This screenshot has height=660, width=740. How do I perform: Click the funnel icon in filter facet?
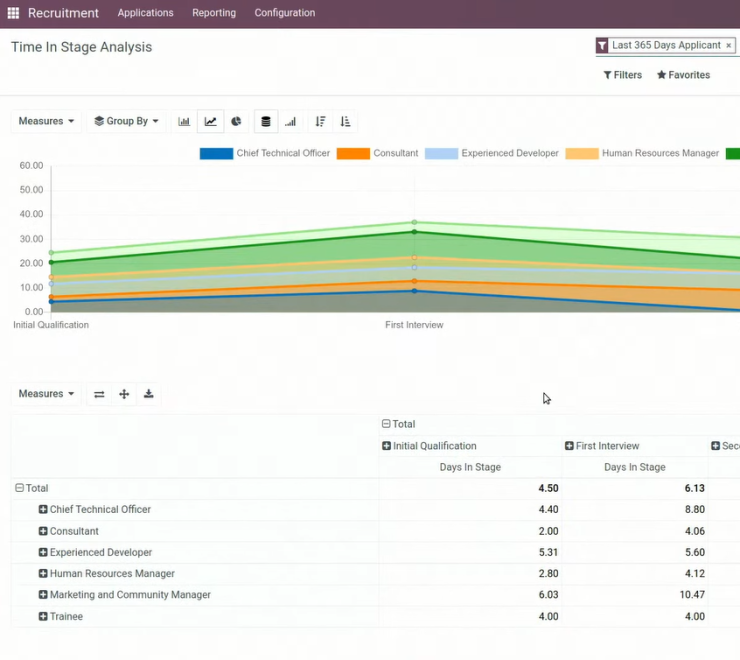click(x=602, y=45)
